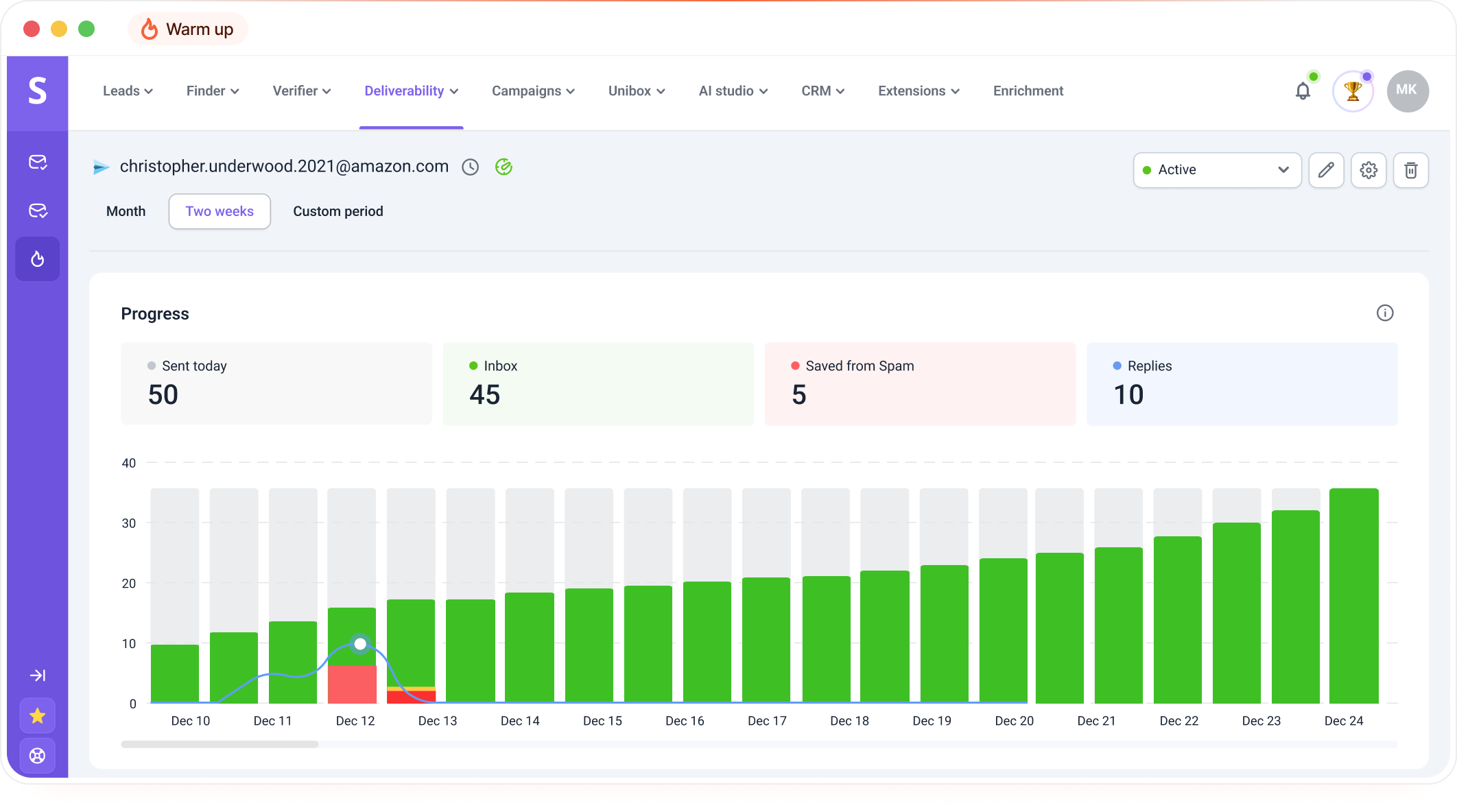Click the green verified check icon
Screen dimensions: 1457x812
504,167
